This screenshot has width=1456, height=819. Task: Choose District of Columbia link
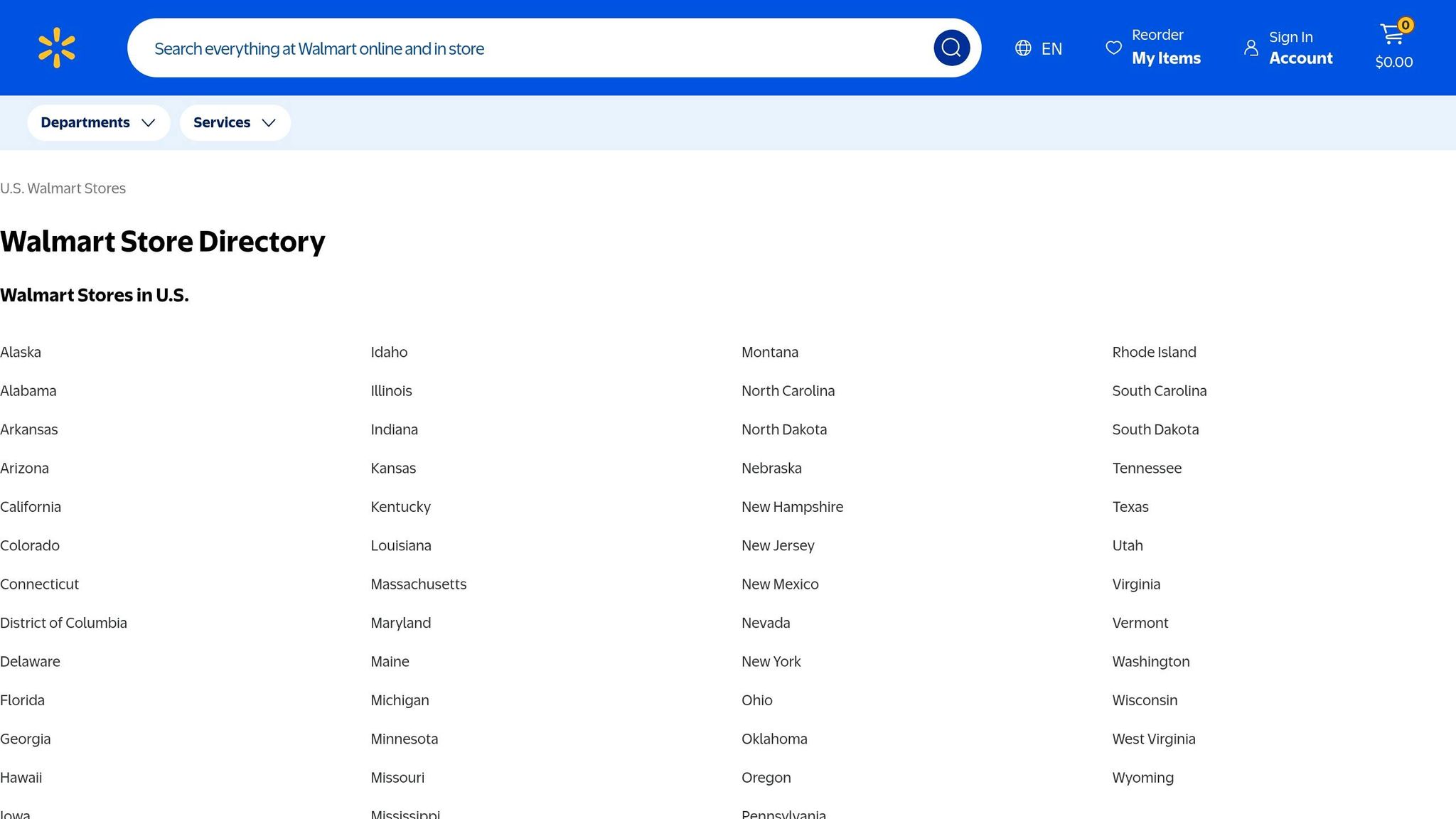coord(63,623)
